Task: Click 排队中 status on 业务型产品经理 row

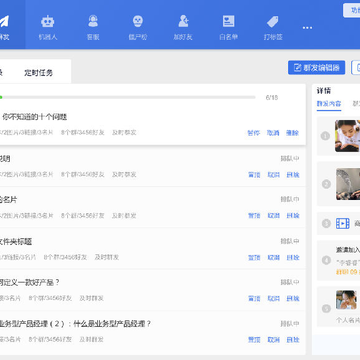Action: (x=290, y=323)
